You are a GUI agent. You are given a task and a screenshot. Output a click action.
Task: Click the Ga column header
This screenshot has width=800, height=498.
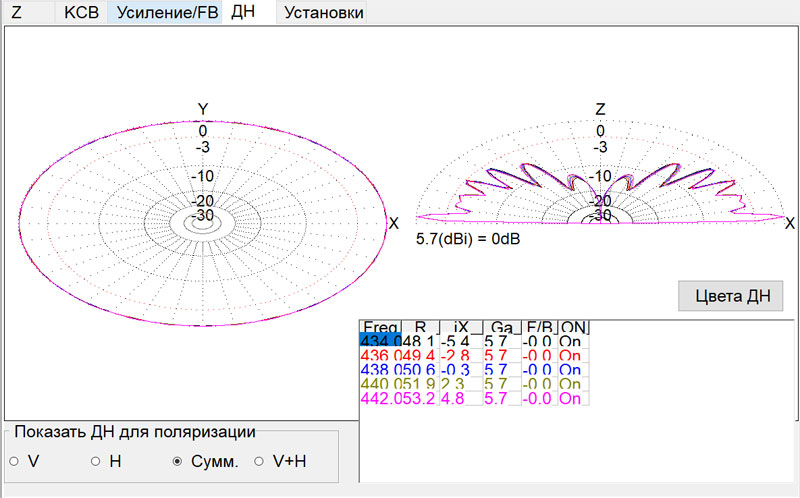coord(503,327)
